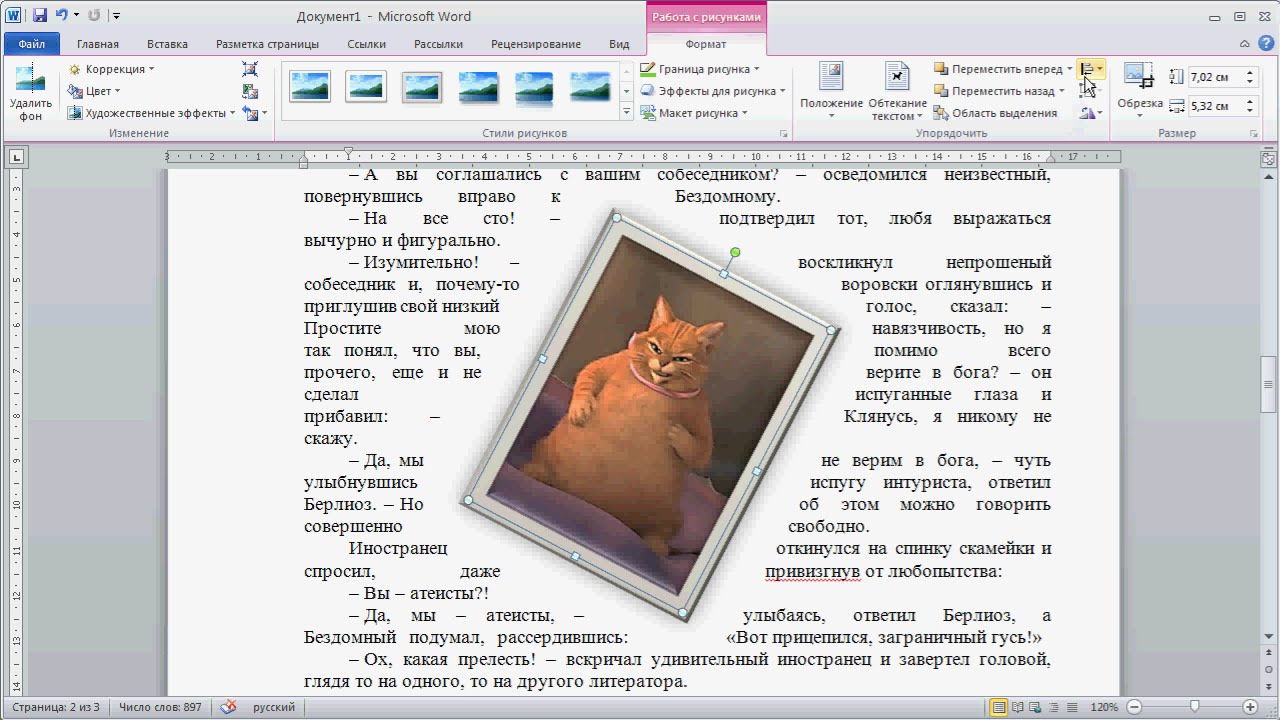
Task: Click the Страница: 2 из 3 status indicator
Action: 56,707
